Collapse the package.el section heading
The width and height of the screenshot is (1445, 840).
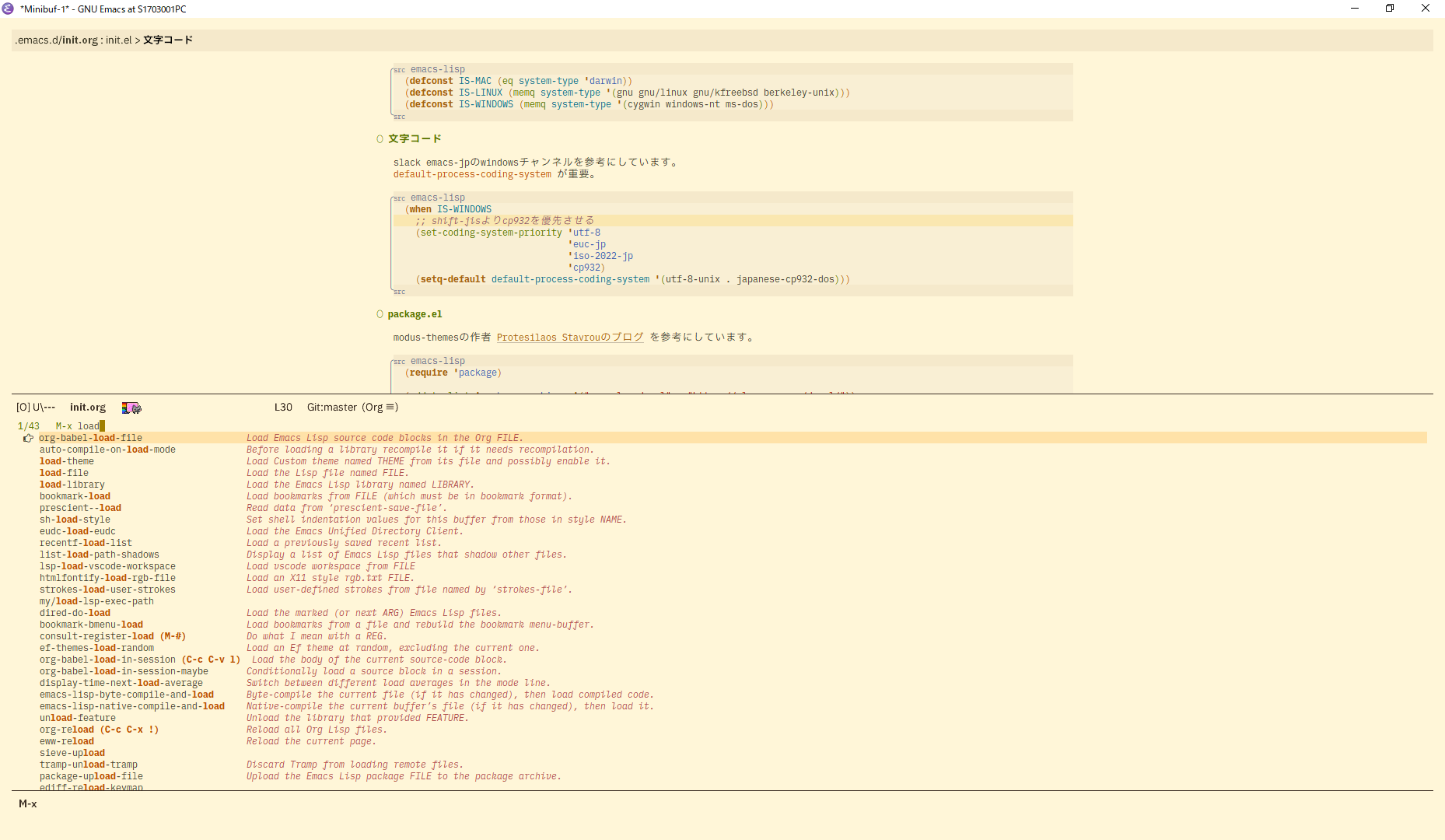click(415, 313)
